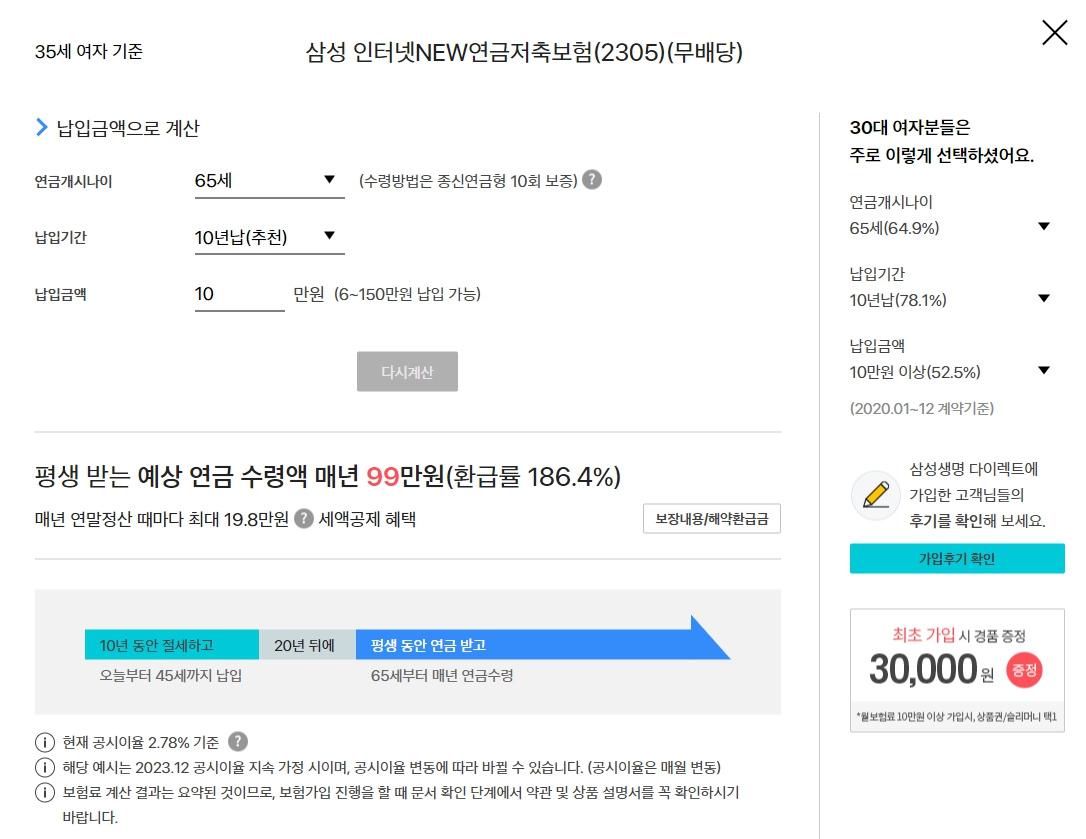Expand the 10만원 이상(52.5%) statistics dropdown
Image resolution: width=1086 pixels, height=839 pixels.
click(x=950, y=372)
